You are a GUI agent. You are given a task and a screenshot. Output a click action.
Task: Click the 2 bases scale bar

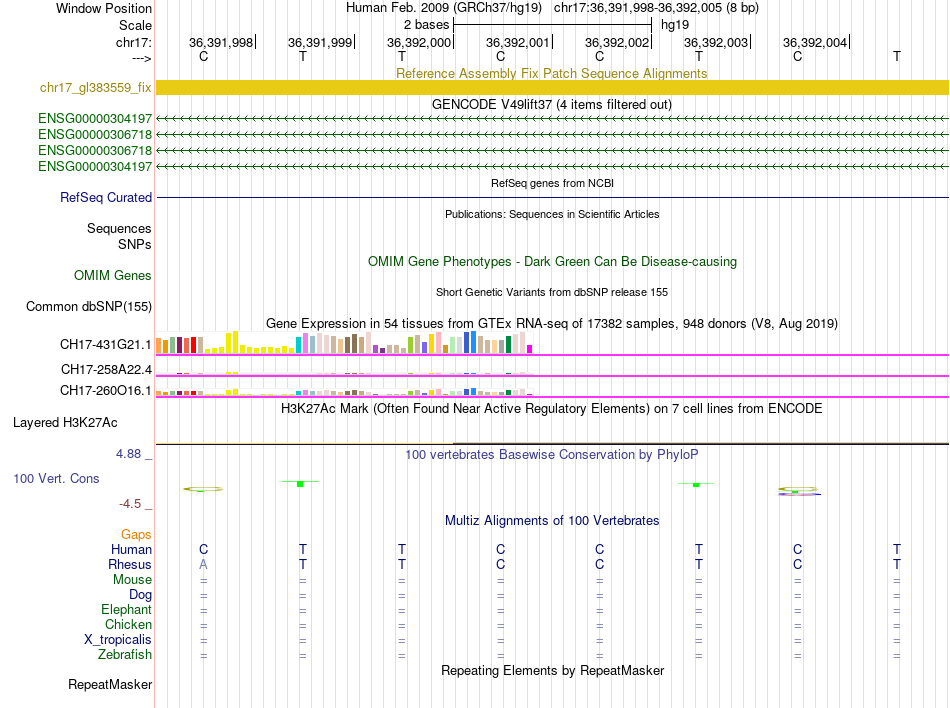click(552, 25)
